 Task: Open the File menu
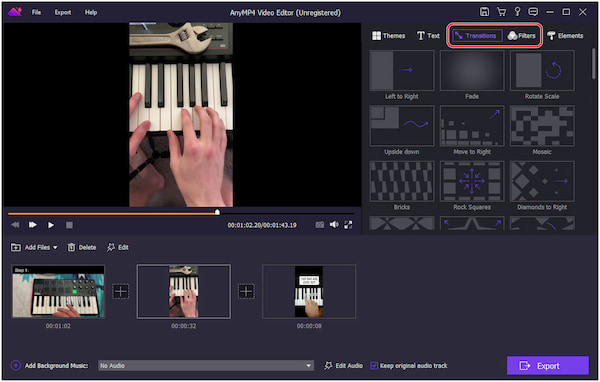(36, 13)
